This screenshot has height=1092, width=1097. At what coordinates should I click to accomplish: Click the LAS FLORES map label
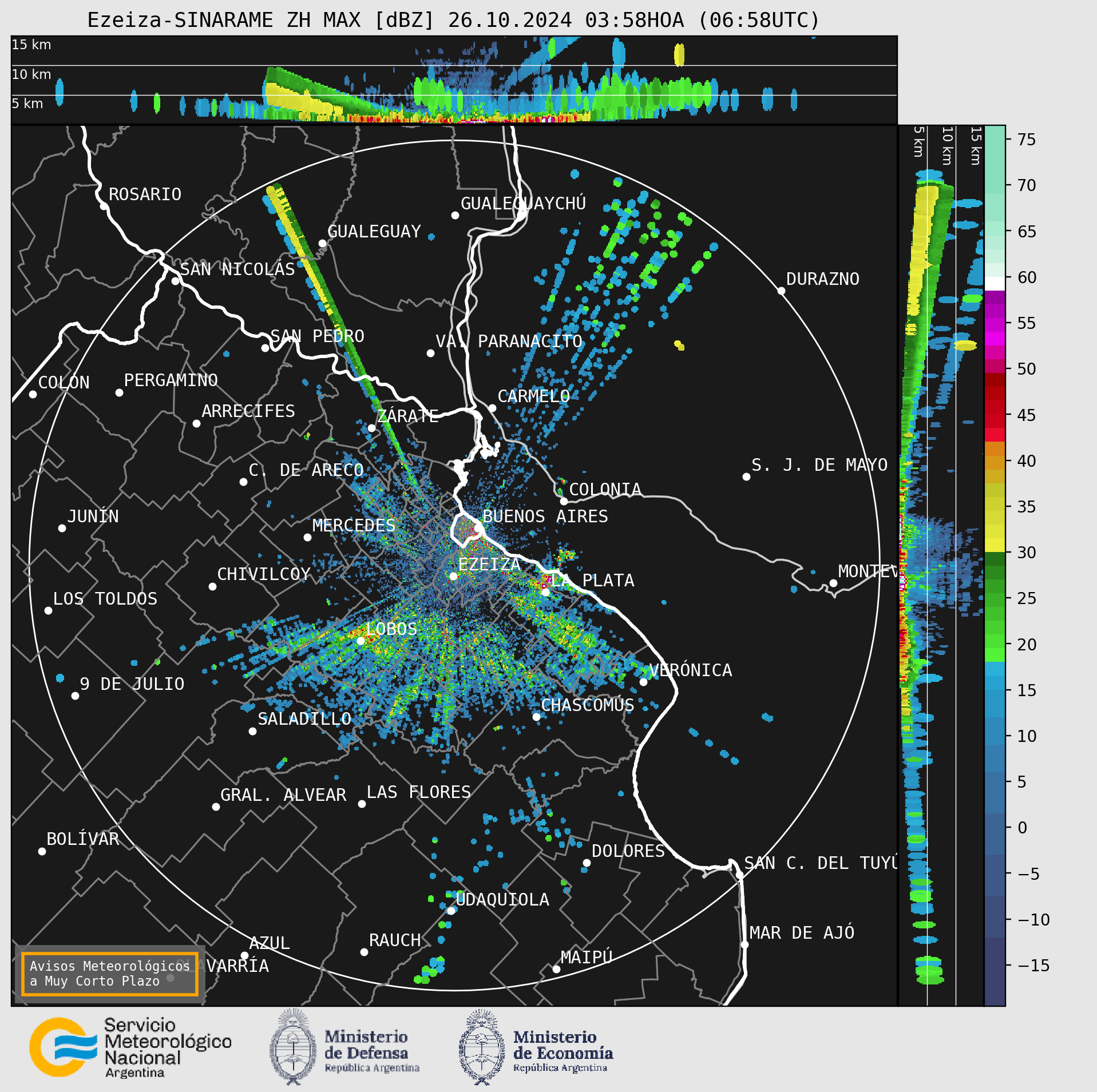[x=418, y=792]
